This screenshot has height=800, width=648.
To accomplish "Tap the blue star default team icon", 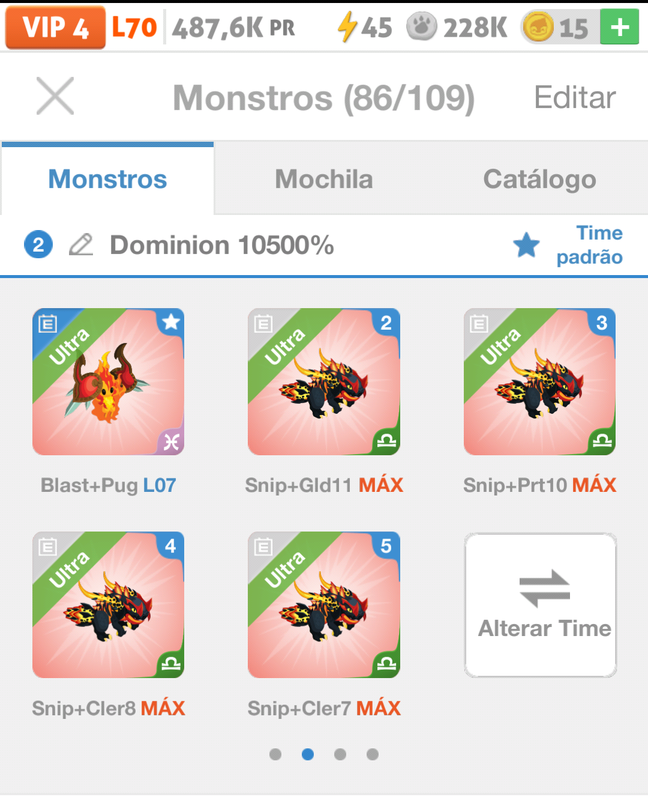I will click(526, 245).
